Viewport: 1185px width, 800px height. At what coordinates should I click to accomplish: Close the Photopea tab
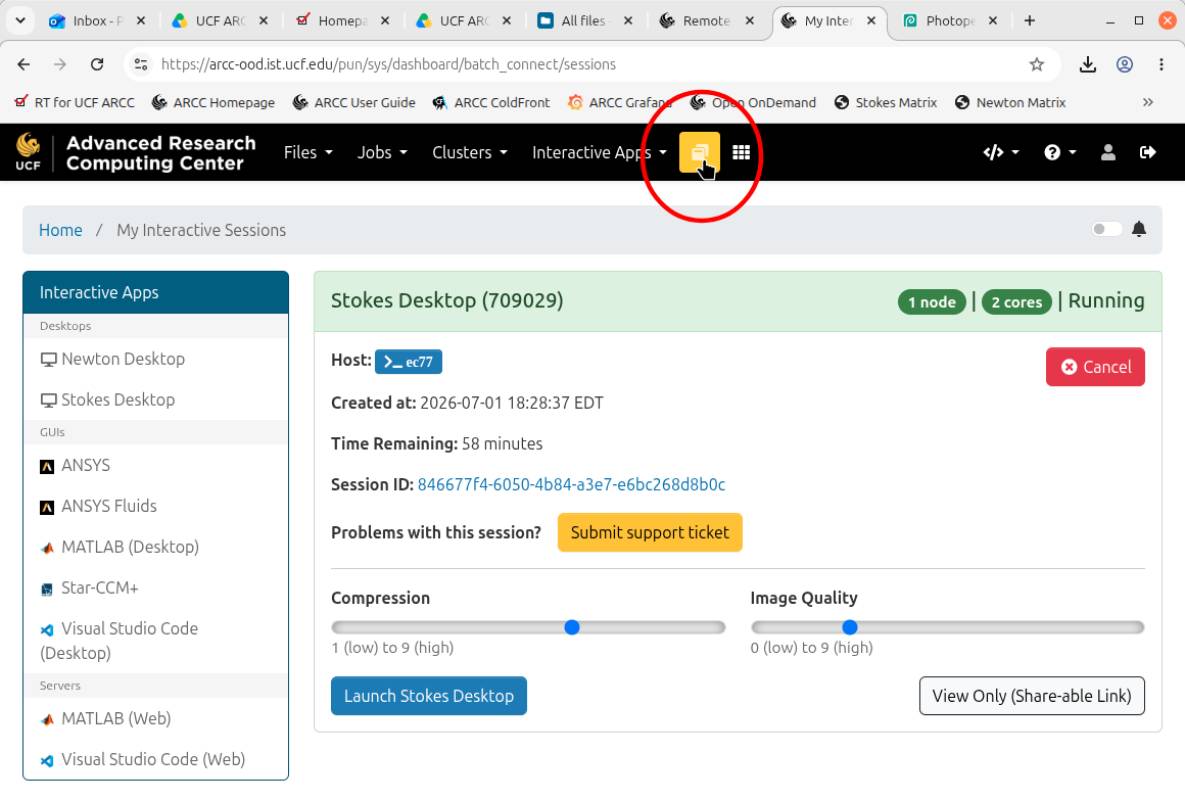[993, 20]
